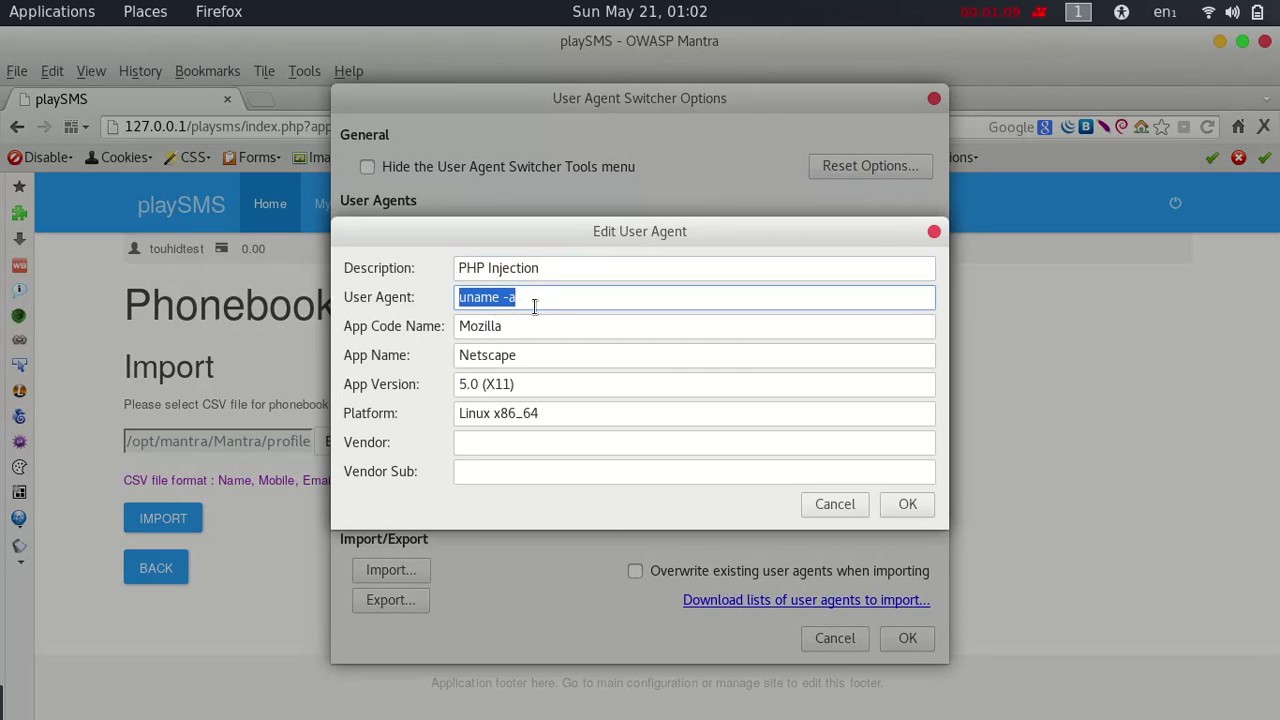The width and height of the screenshot is (1280, 720).
Task: Expand the sidebar overflow arrow at bottom
Action: click(x=19, y=563)
